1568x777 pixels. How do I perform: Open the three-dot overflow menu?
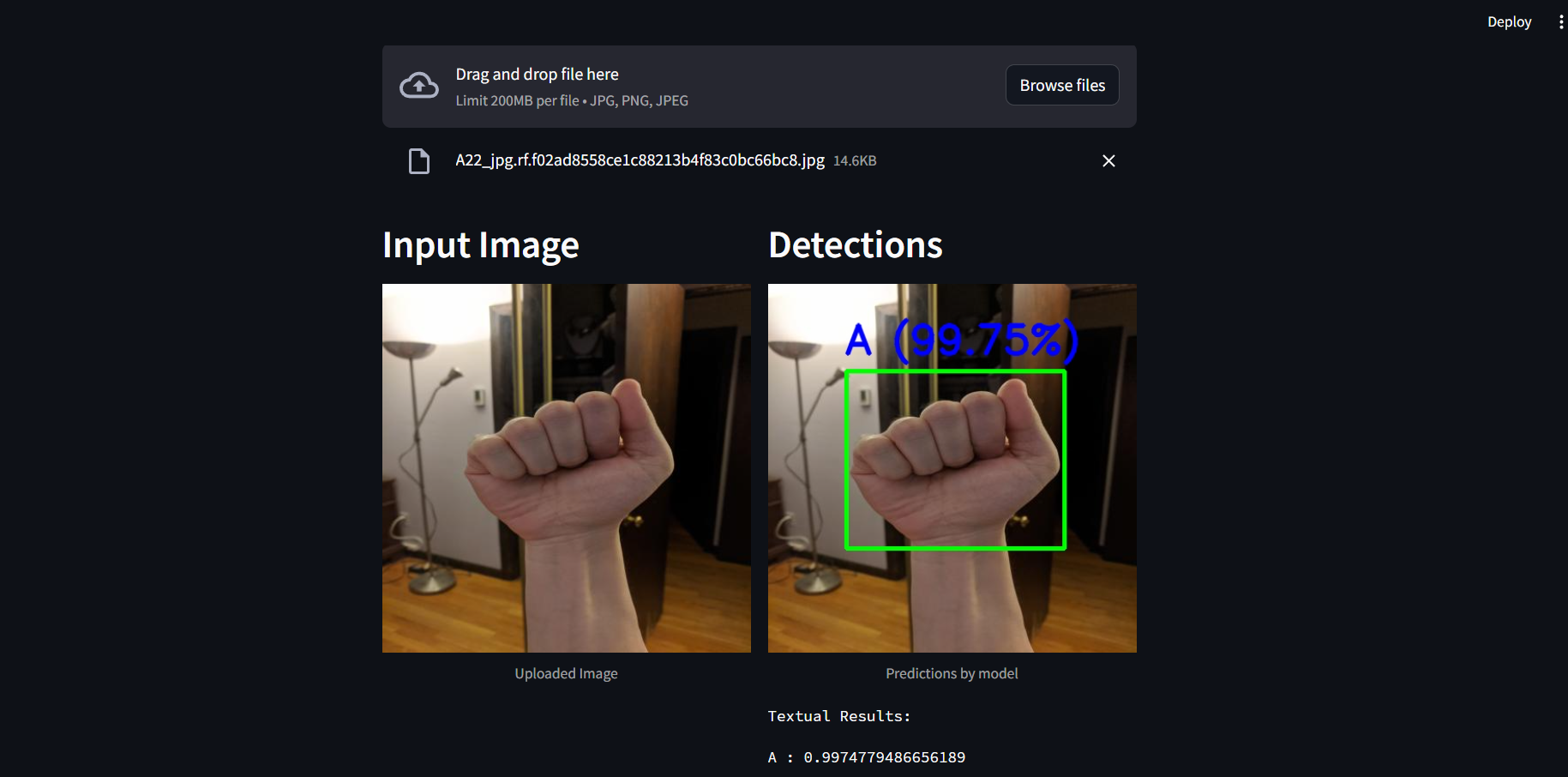[1559, 21]
